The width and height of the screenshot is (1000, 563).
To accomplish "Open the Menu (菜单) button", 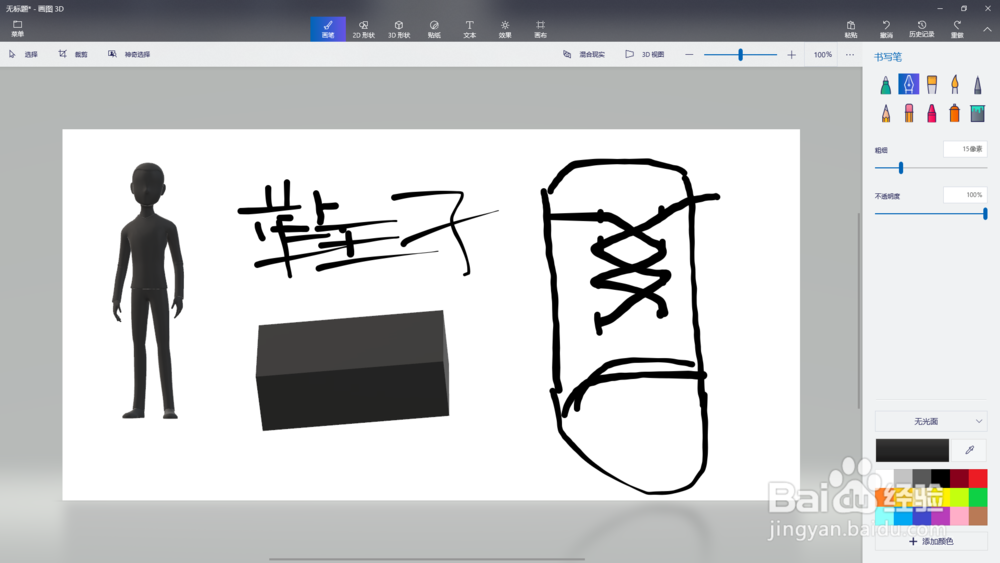I will click(17, 28).
